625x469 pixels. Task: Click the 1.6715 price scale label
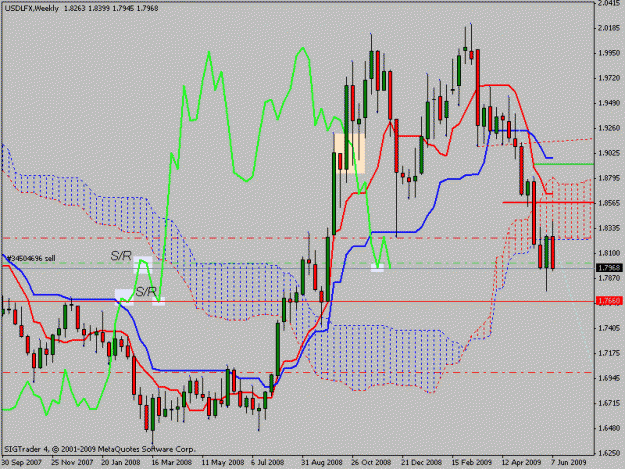[610, 404]
